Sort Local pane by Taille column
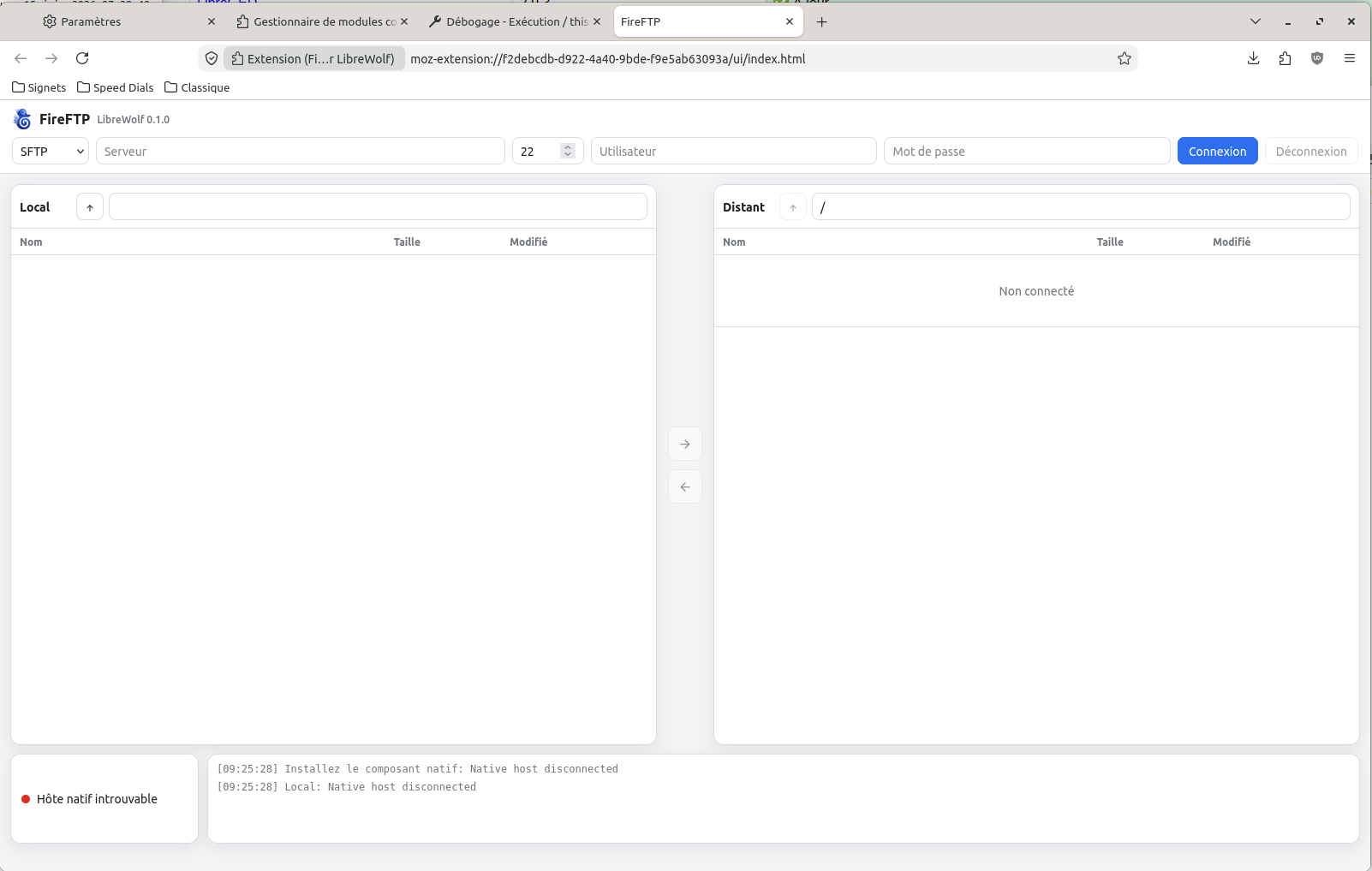The image size is (1372, 871). [407, 242]
